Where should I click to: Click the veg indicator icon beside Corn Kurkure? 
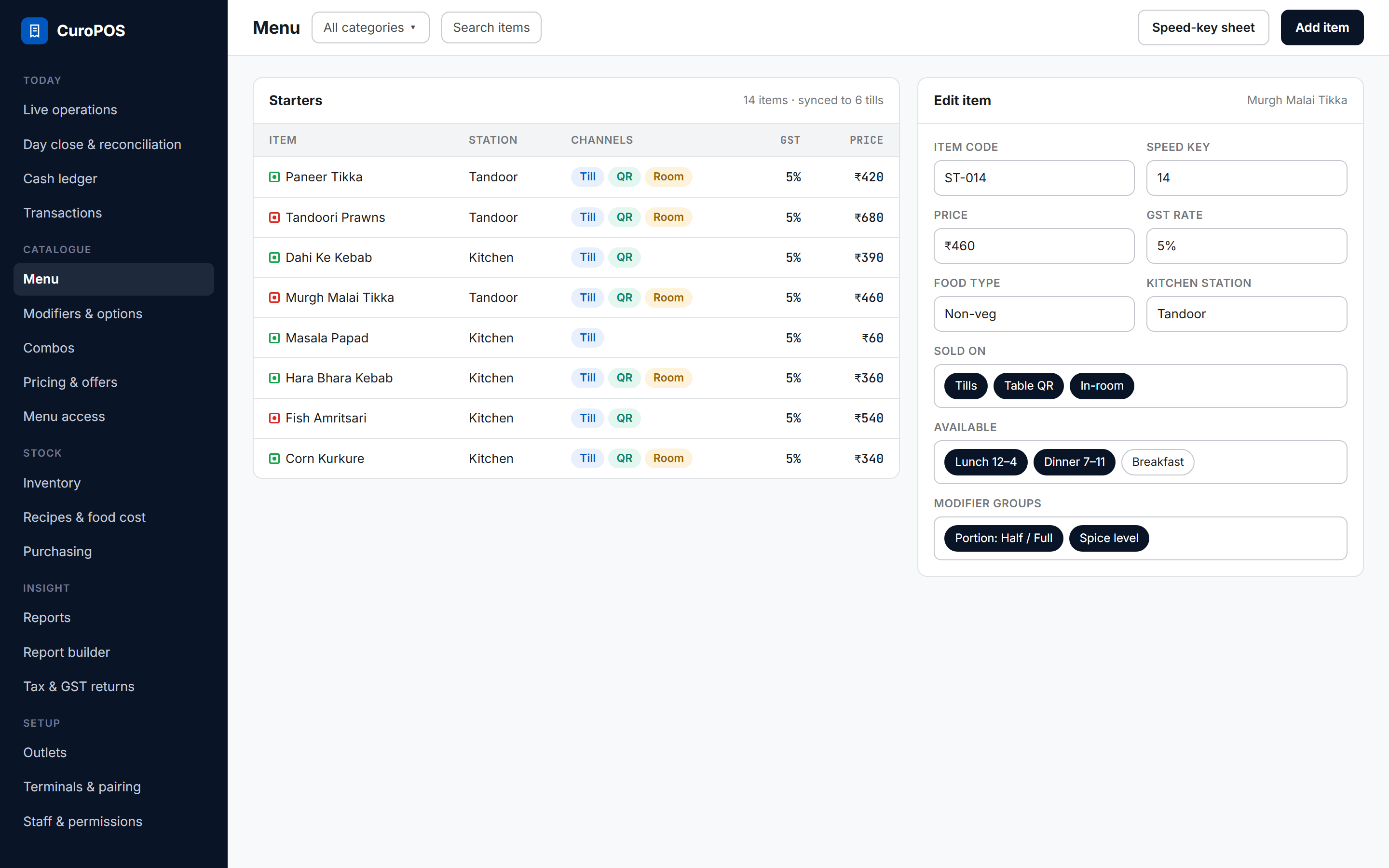[x=274, y=458]
